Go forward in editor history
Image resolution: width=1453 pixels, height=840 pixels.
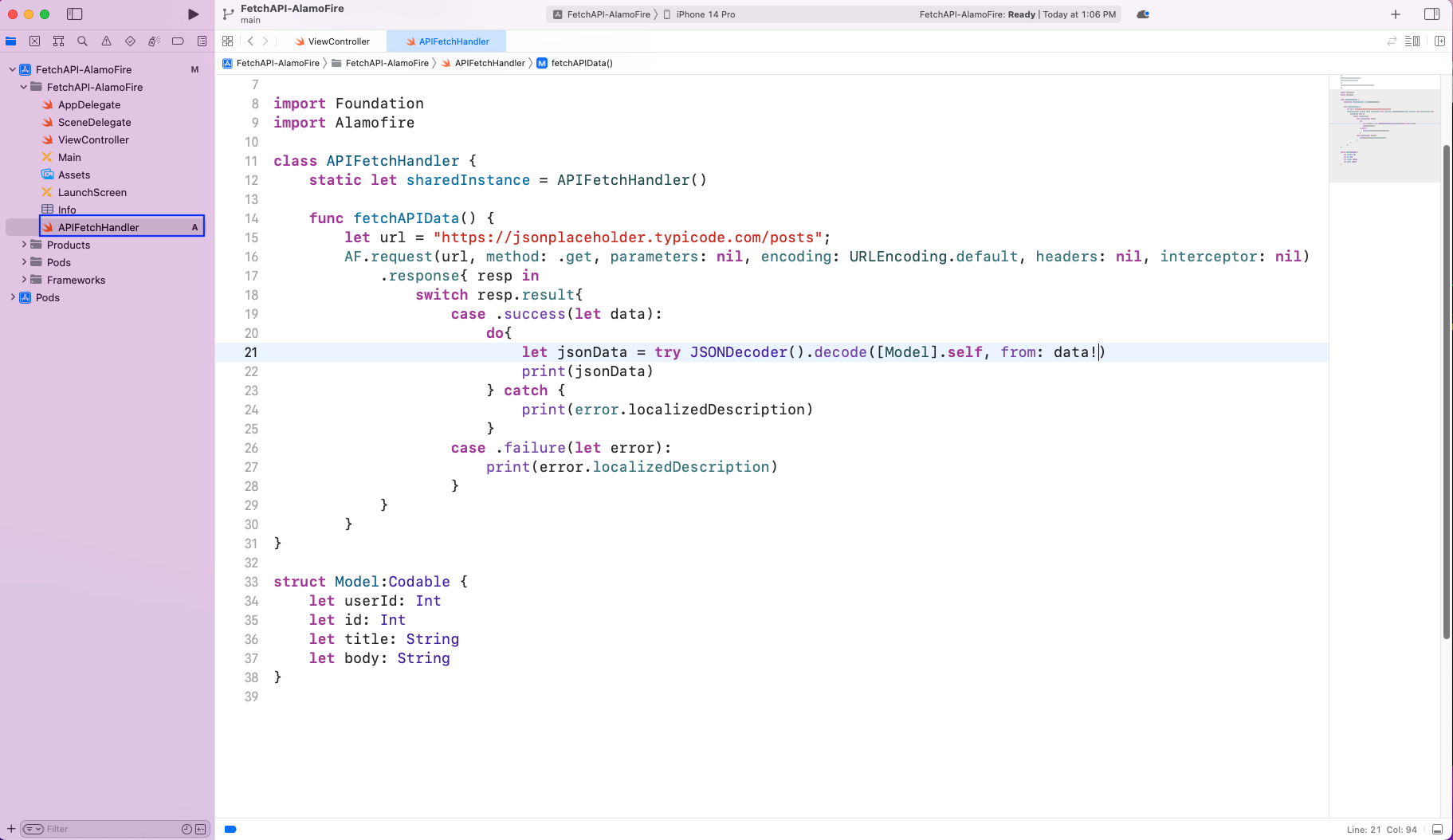click(265, 41)
